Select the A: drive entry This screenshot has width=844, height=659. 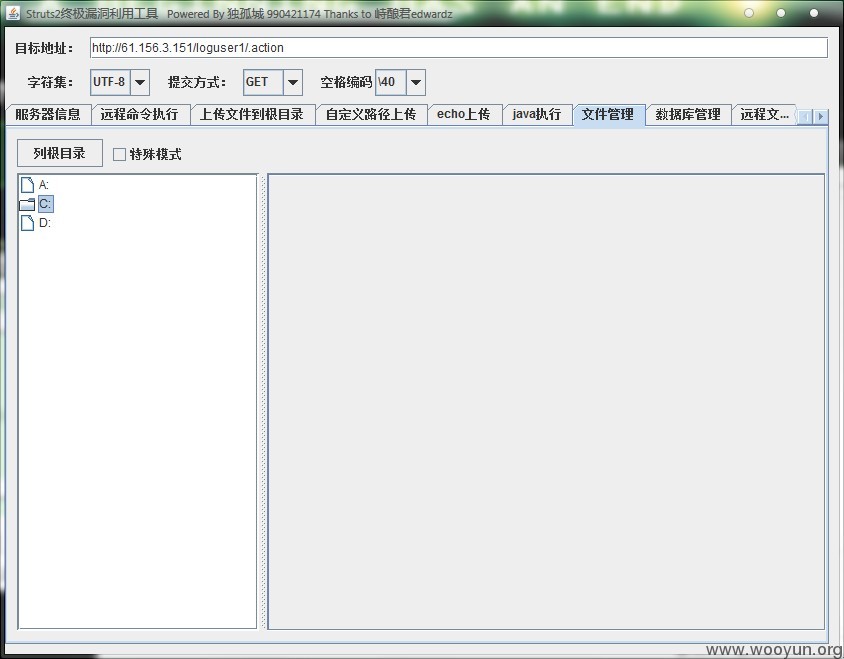[x=44, y=185]
